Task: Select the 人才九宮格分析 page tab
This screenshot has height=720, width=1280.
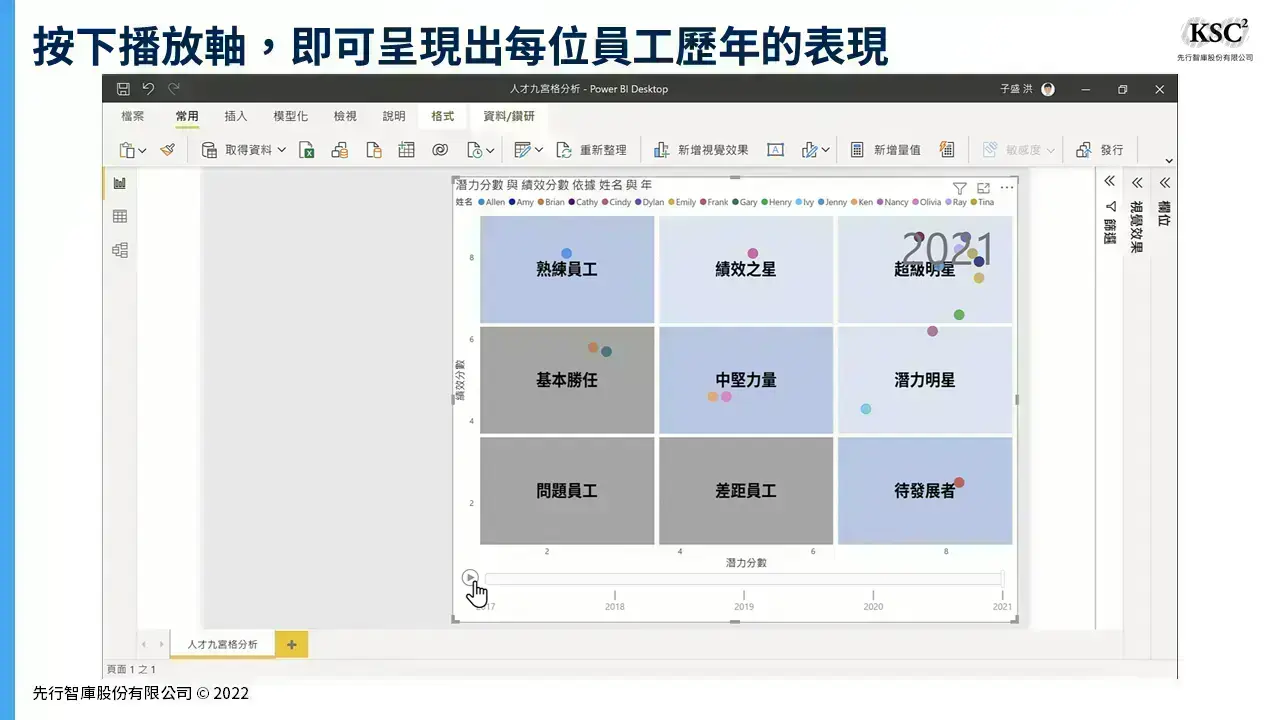Action: pos(222,645)
